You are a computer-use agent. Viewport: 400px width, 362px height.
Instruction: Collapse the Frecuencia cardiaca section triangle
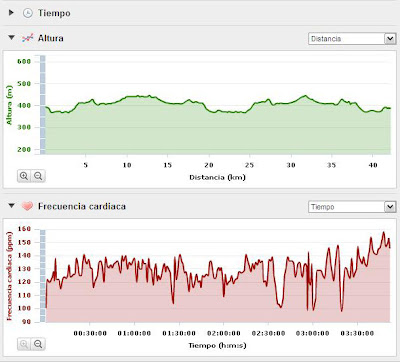pos(11,206)
